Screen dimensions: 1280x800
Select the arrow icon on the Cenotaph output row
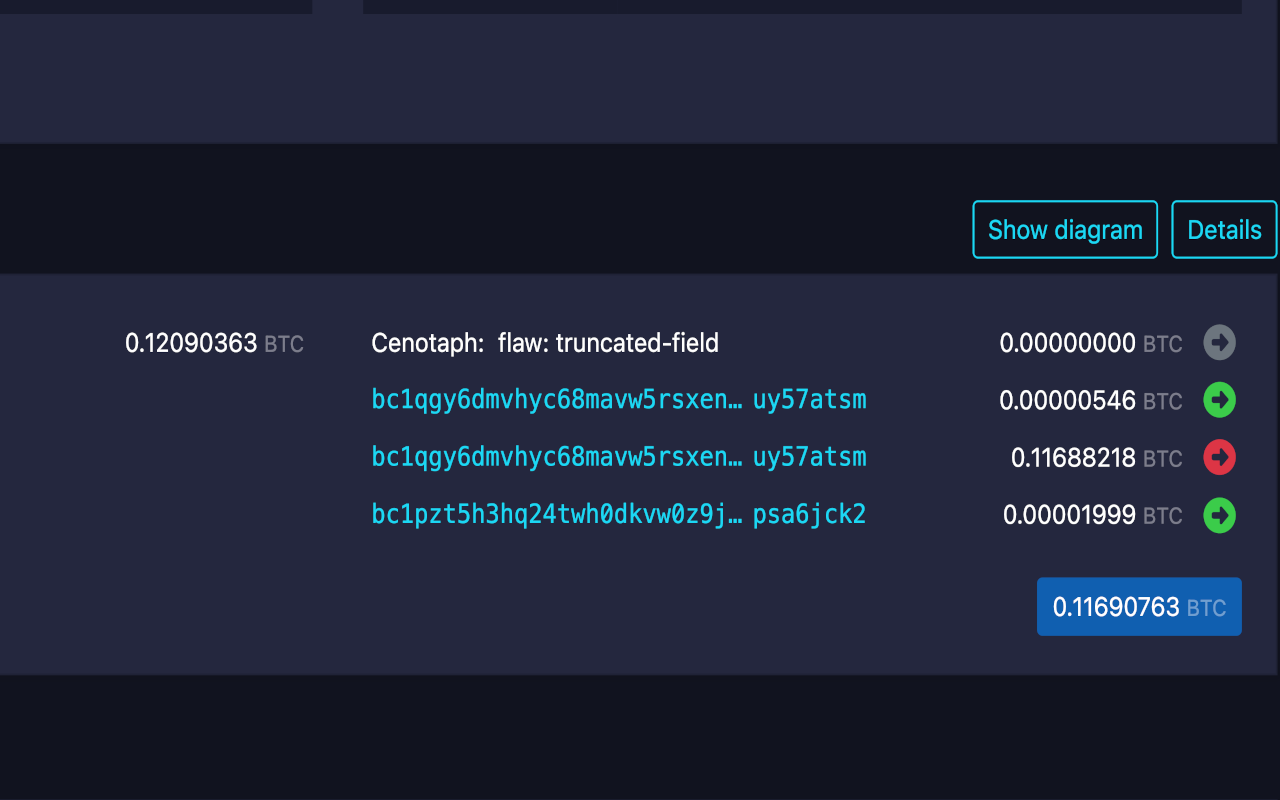coord(1218,342)
